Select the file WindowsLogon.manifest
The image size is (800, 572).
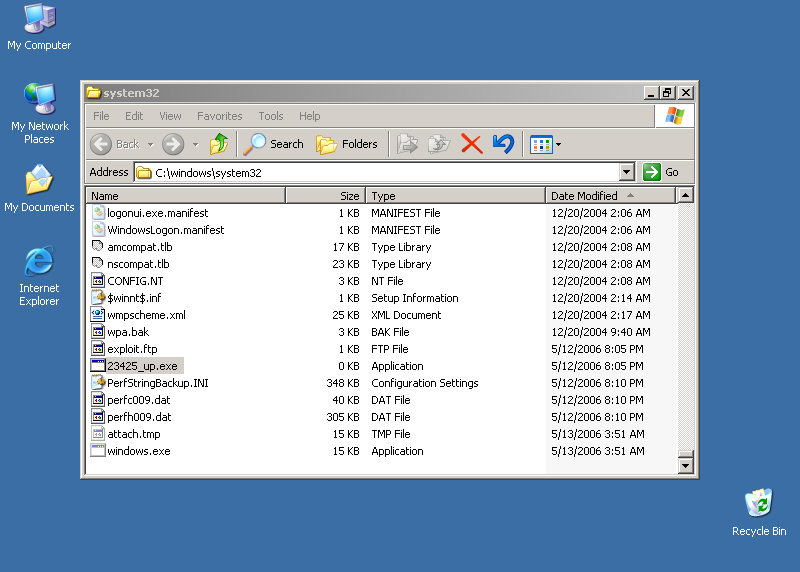pos(165,230)
